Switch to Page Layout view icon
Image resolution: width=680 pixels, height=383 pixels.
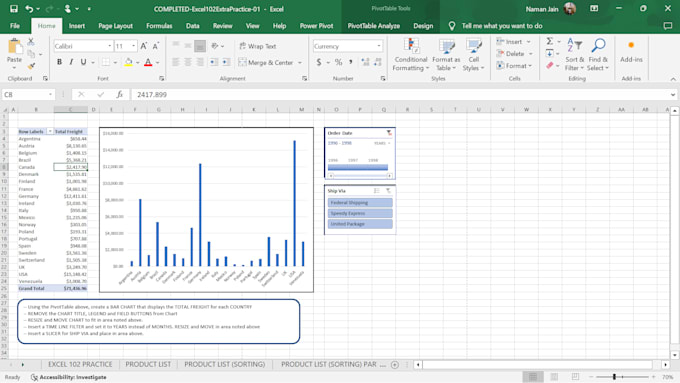click(x=554, y=377)
